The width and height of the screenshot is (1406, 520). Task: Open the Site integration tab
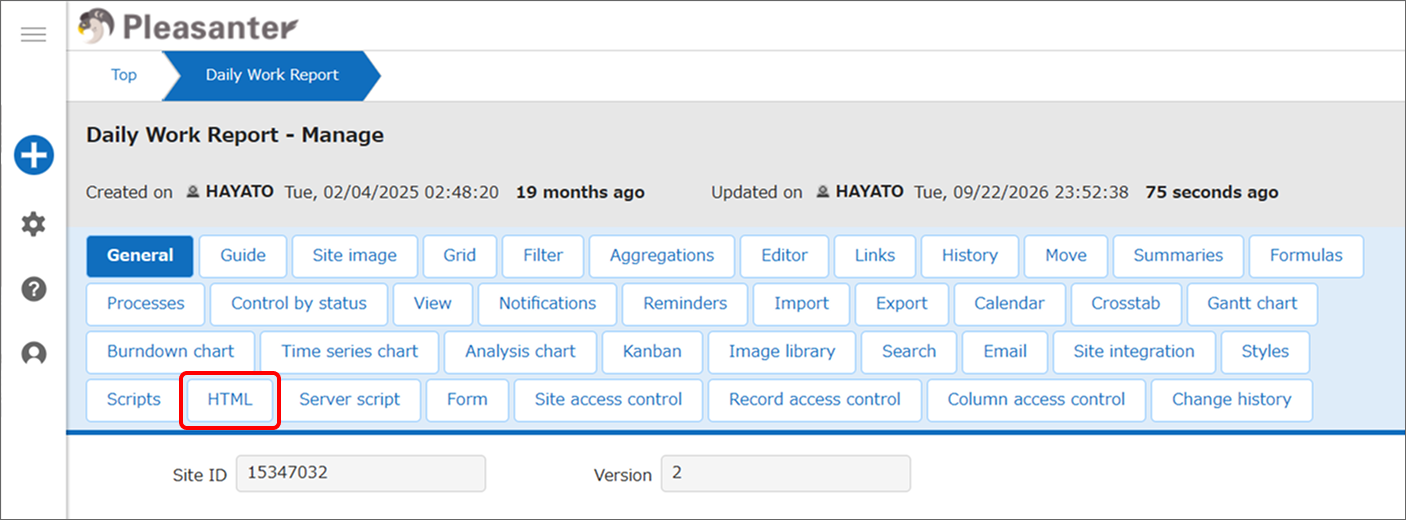tap(1134, 352)
